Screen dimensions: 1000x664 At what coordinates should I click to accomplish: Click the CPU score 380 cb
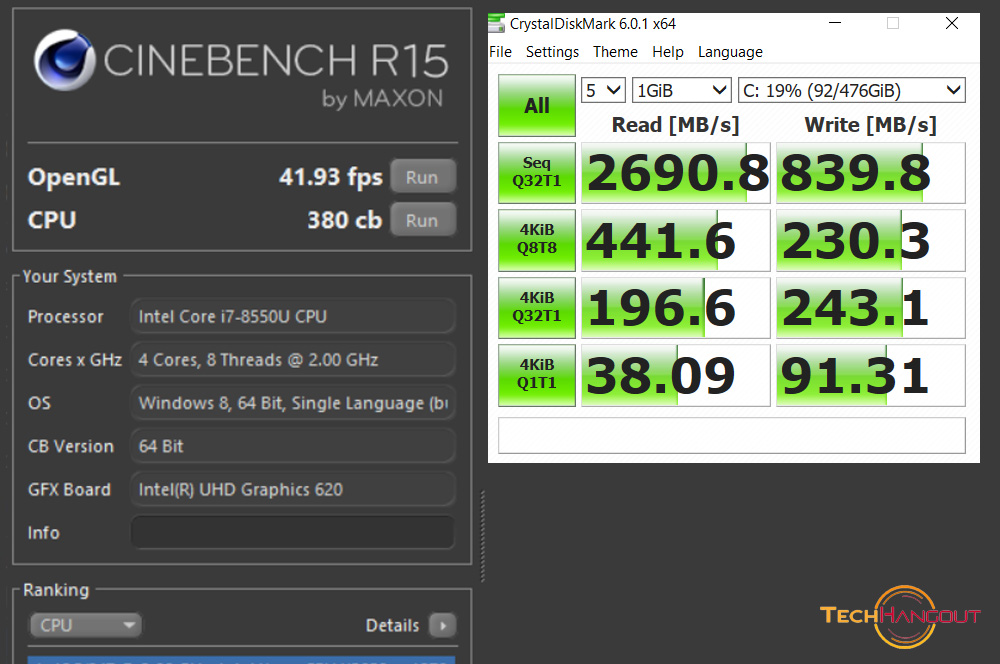coord(344,220)
